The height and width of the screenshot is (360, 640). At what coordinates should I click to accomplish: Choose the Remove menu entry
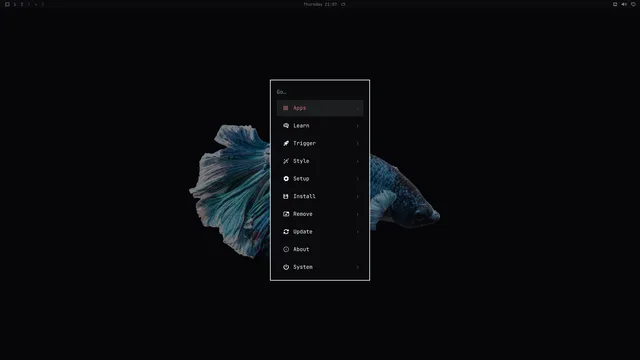320,214
